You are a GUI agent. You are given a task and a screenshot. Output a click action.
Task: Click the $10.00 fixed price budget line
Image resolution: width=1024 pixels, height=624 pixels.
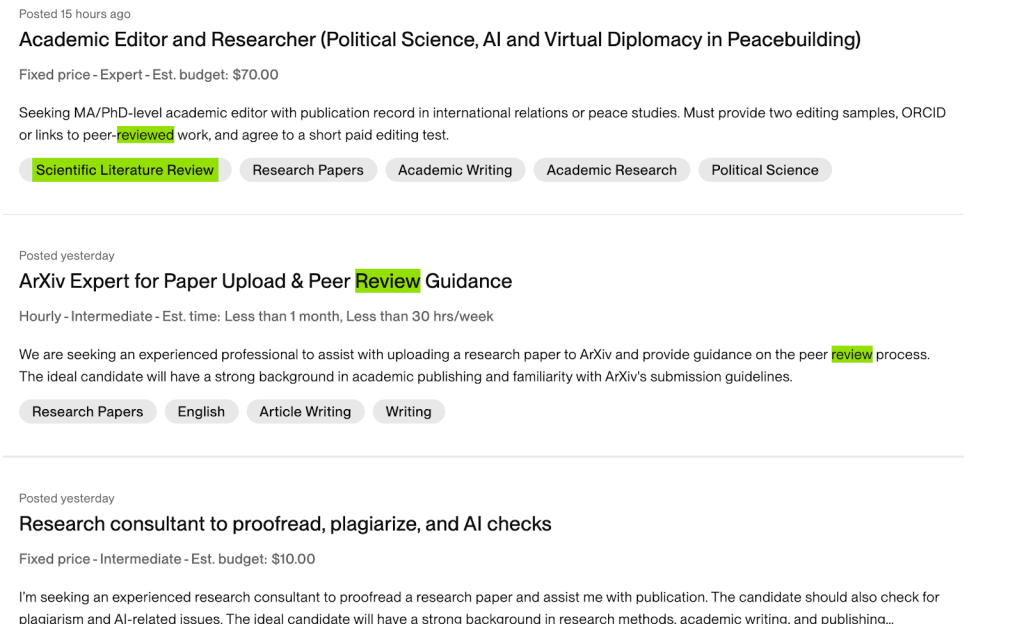pos(167,559)
